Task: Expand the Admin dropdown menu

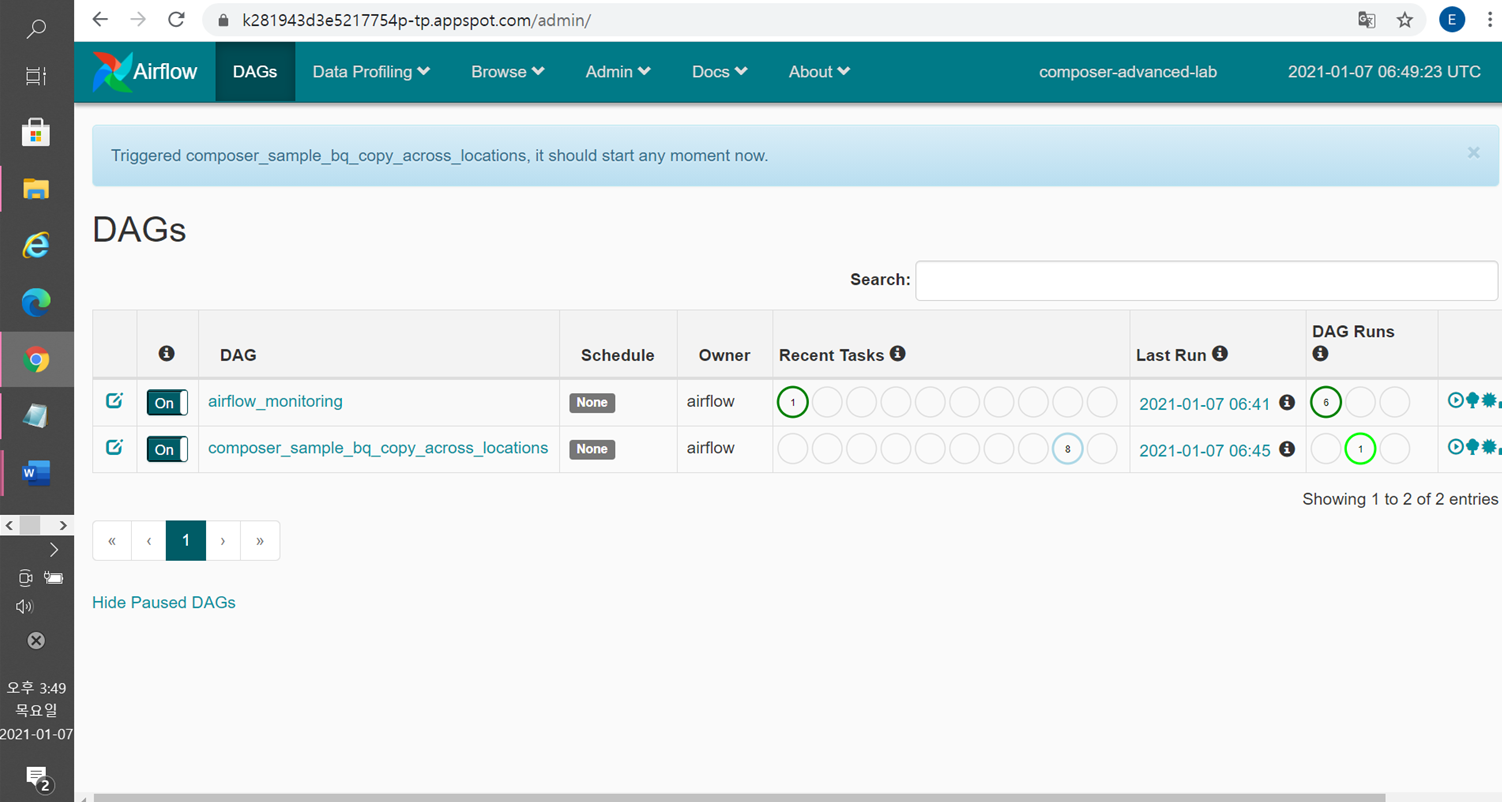Action: [x=617, y=72]
